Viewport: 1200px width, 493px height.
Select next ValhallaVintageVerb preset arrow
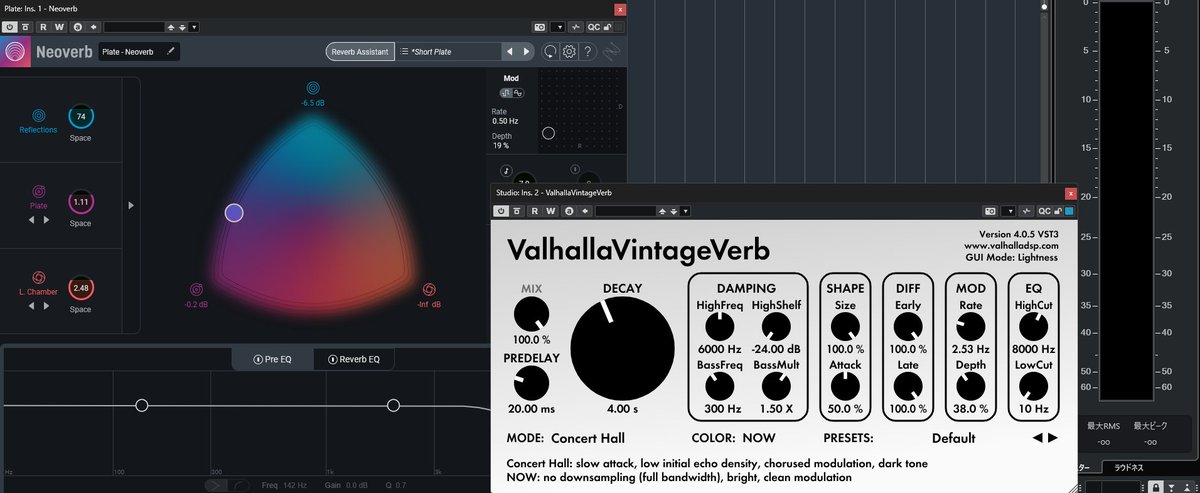(1052, 438)
